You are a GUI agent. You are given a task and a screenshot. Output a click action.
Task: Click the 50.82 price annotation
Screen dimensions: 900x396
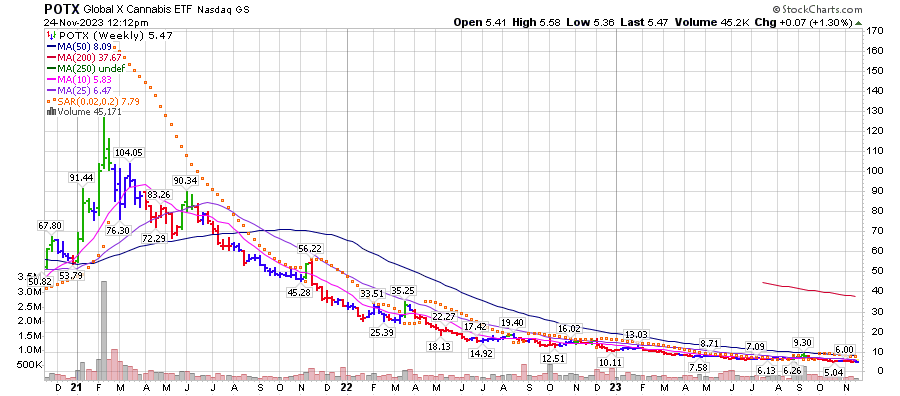pyautogui.click(x=39, y=282)
